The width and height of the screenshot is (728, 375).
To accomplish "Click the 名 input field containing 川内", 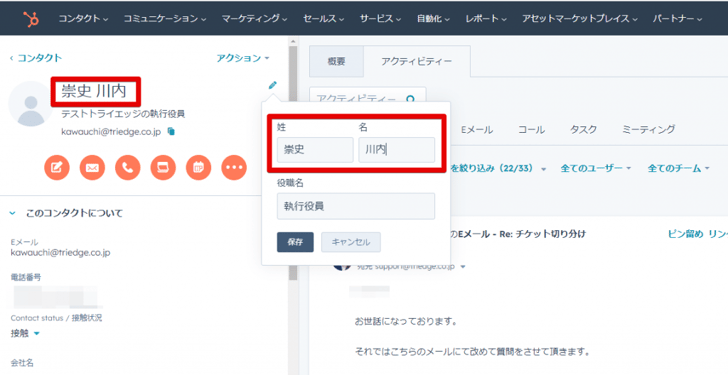I will coord(396,149).
